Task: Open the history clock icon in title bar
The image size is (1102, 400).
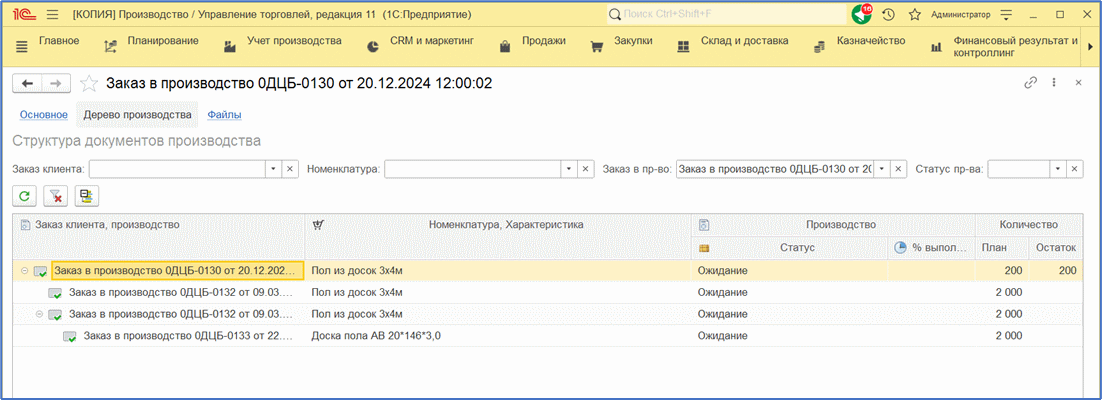Action: (x=888, y=15)
